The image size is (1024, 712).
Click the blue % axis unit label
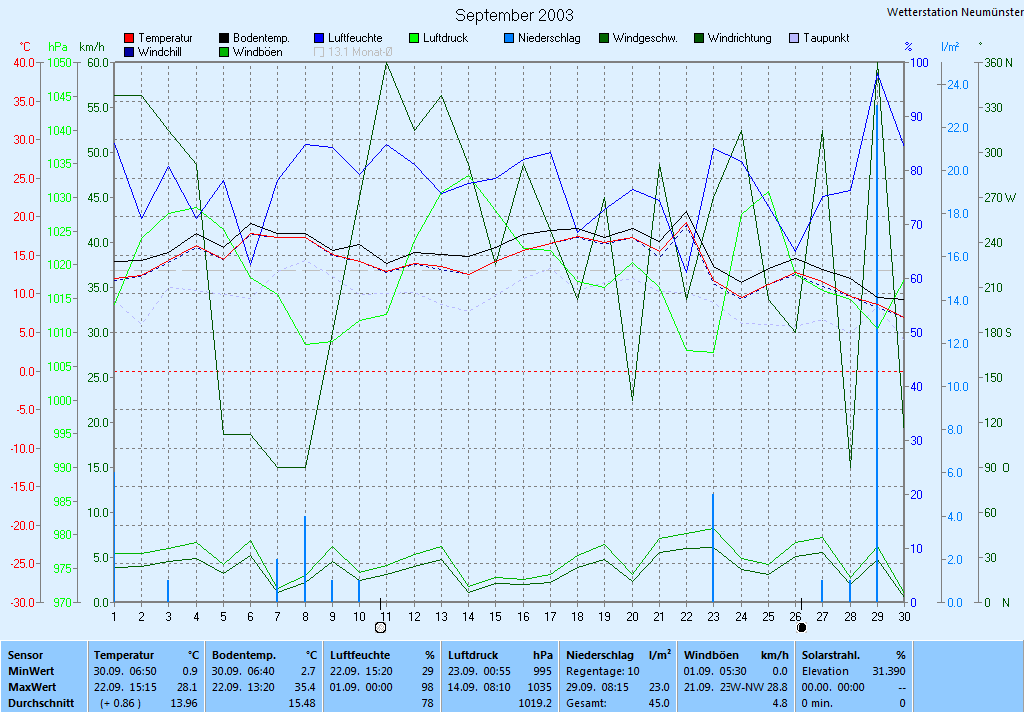coord(908,47)
